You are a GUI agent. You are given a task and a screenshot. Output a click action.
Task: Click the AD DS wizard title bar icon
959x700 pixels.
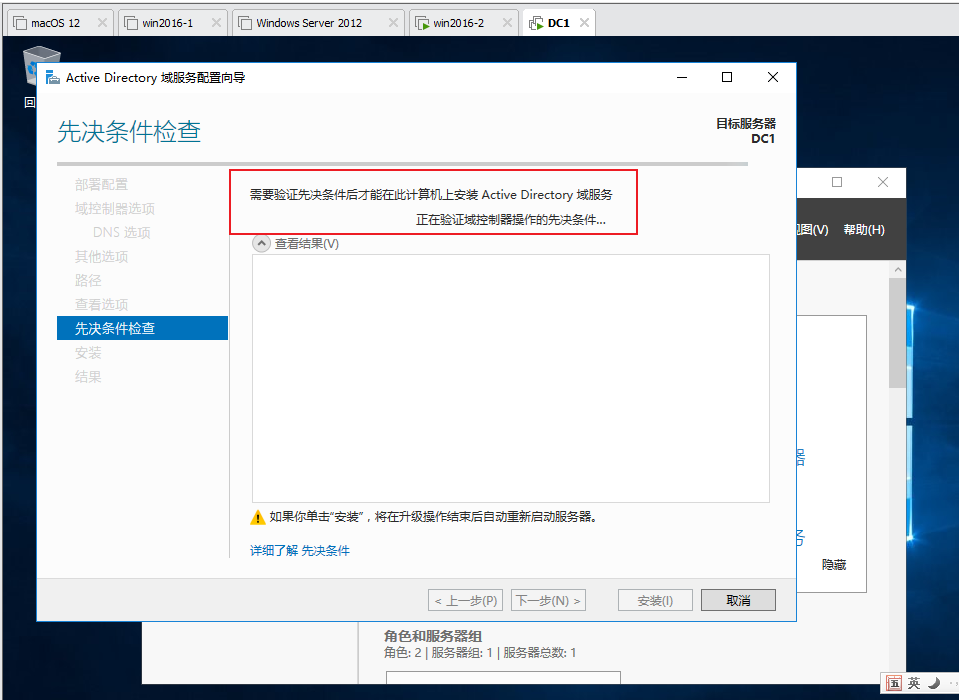coord(53,78)
